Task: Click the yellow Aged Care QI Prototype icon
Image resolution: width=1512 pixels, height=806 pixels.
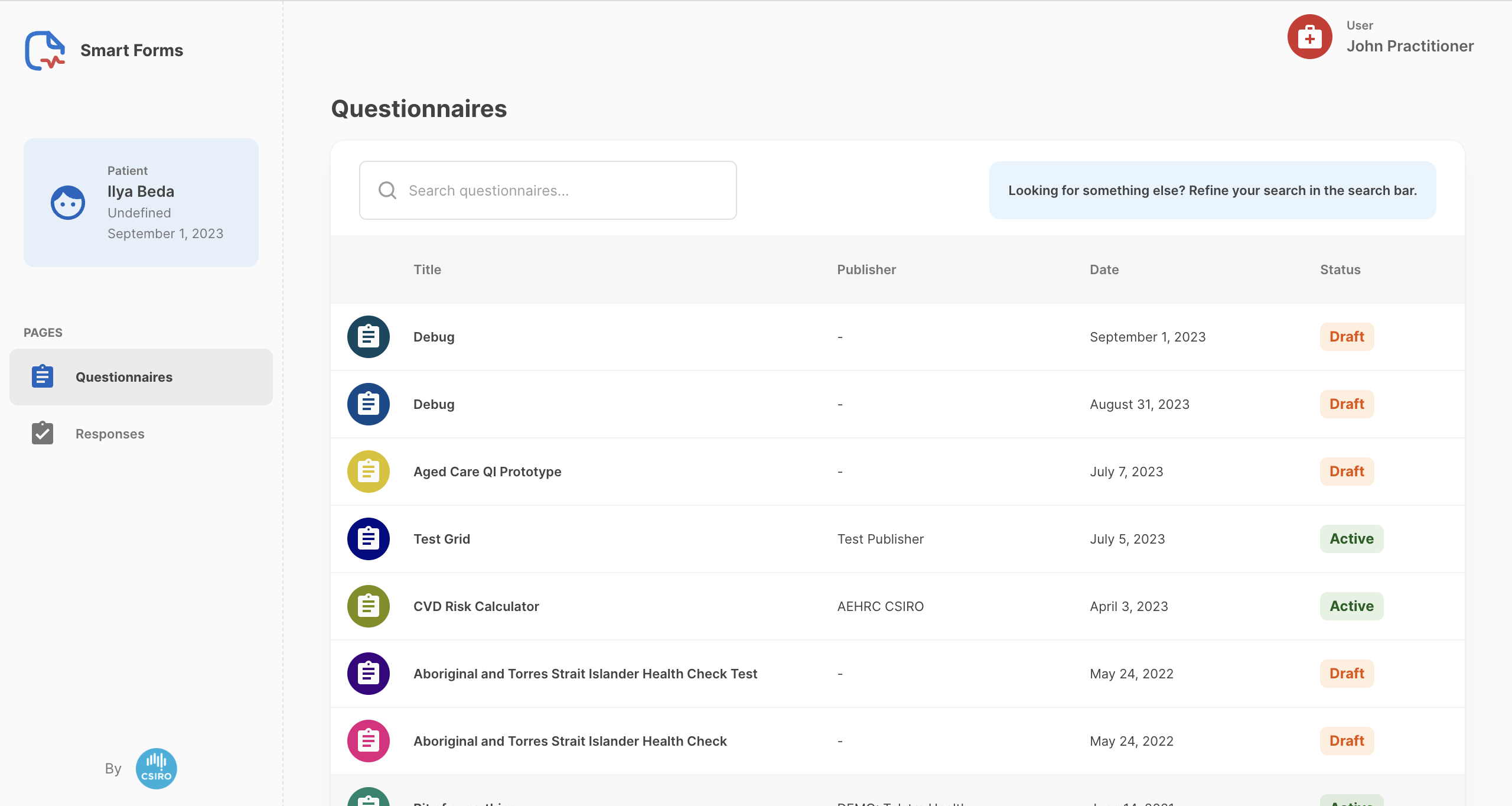Action: pyautogui.click(x=368, y=472)
